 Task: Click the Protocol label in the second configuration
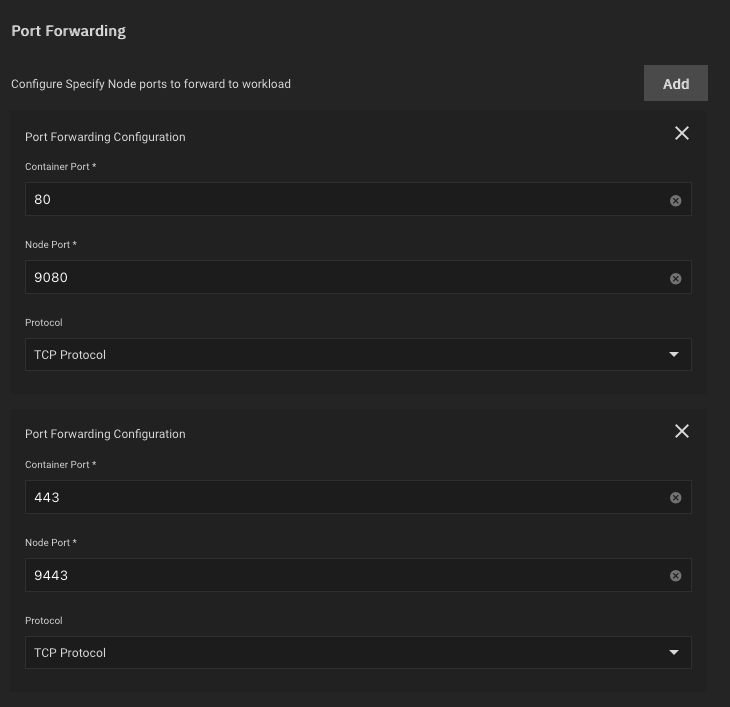coord(44,621)
